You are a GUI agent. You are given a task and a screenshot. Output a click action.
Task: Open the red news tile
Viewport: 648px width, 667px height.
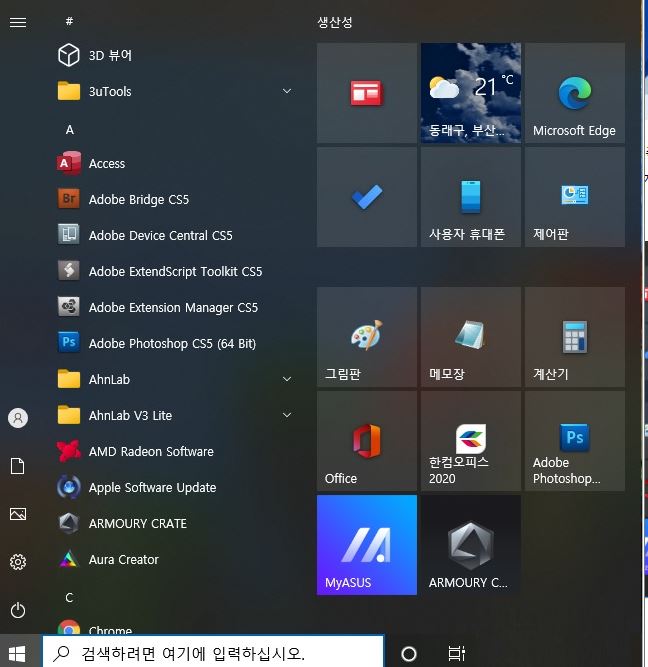(x=367, y=93)
